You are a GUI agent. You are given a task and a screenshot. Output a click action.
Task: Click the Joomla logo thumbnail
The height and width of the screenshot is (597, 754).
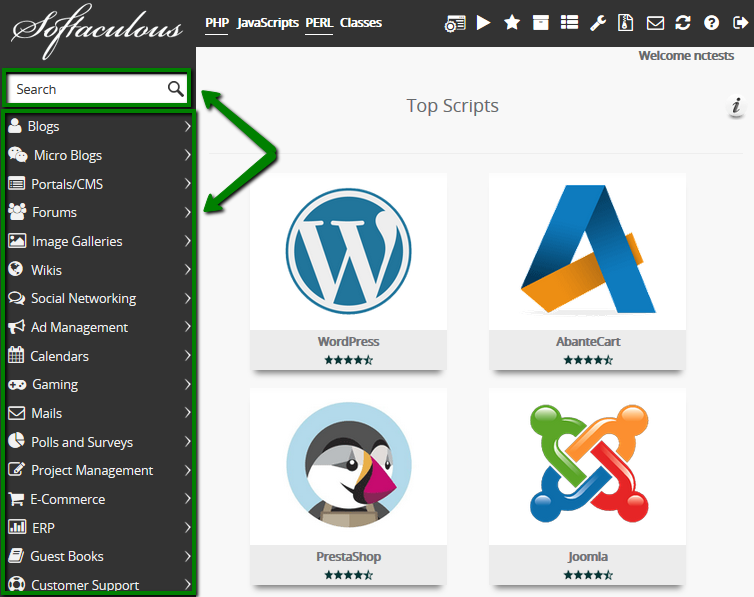(x=588, y=464)
